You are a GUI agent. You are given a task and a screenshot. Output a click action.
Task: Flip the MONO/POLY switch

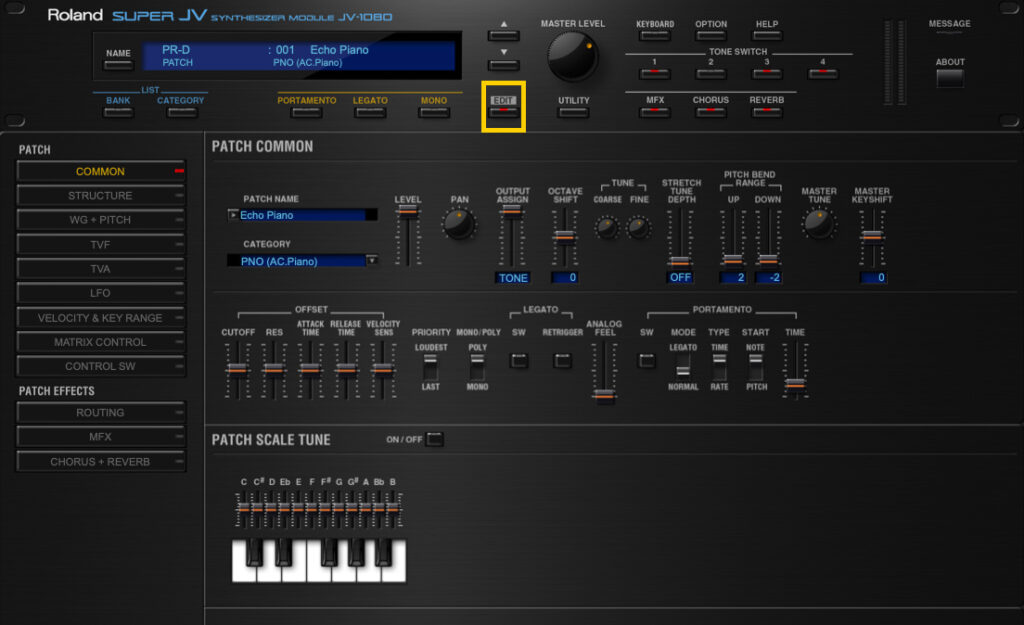(x=477, y=367)
